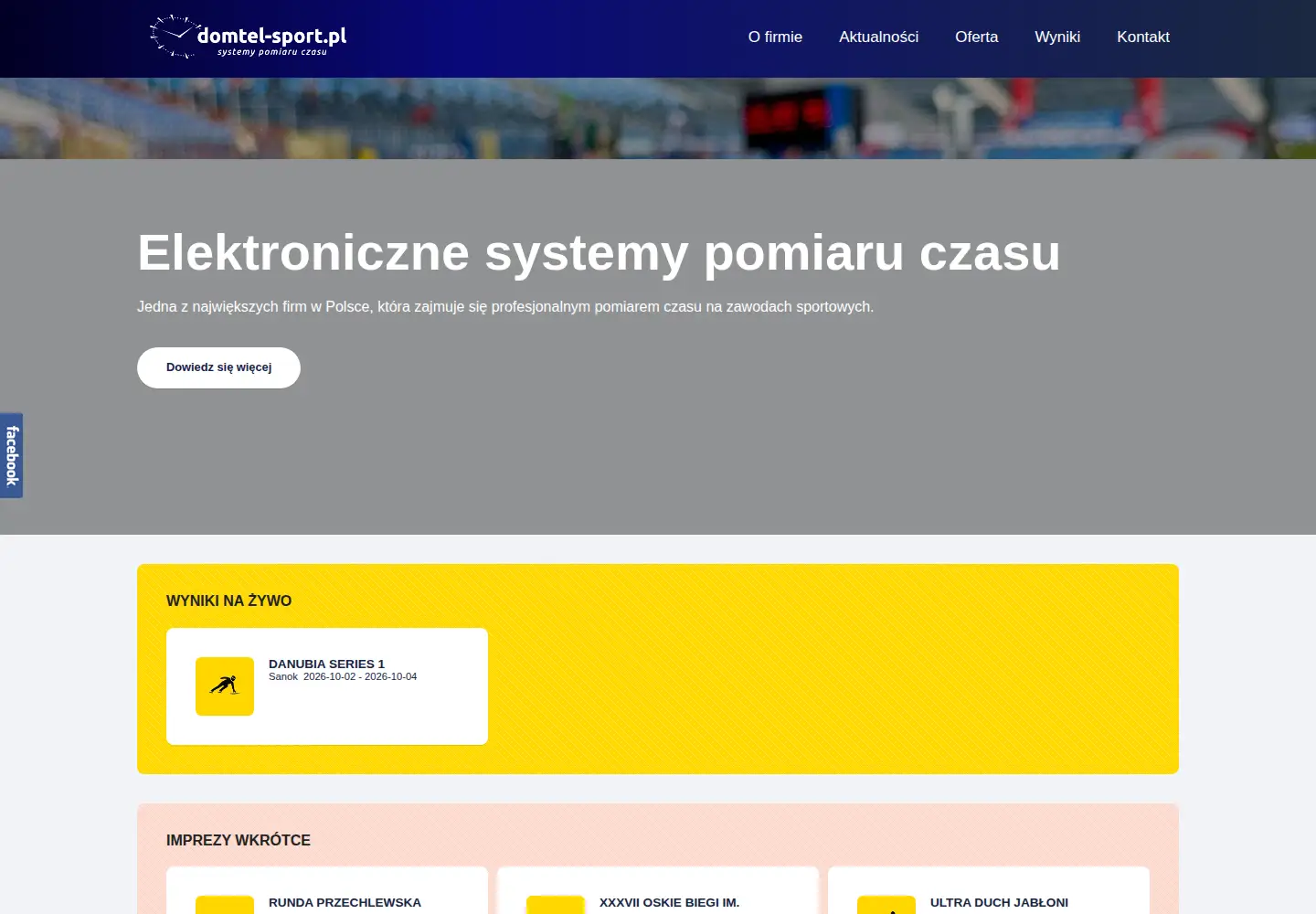1316x914 pixels.
Task: Click the domtel-sport.pl logo
Action: (249, 37)
